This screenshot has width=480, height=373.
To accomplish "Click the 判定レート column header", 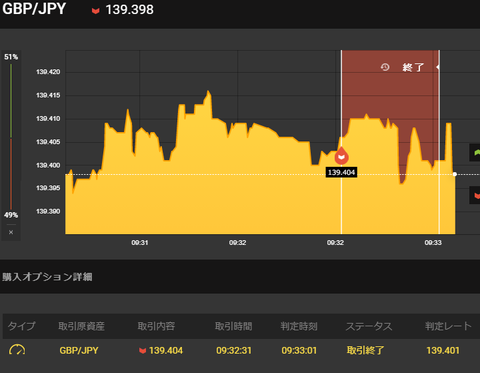I will pyautogui.click(x=448, y=326).
